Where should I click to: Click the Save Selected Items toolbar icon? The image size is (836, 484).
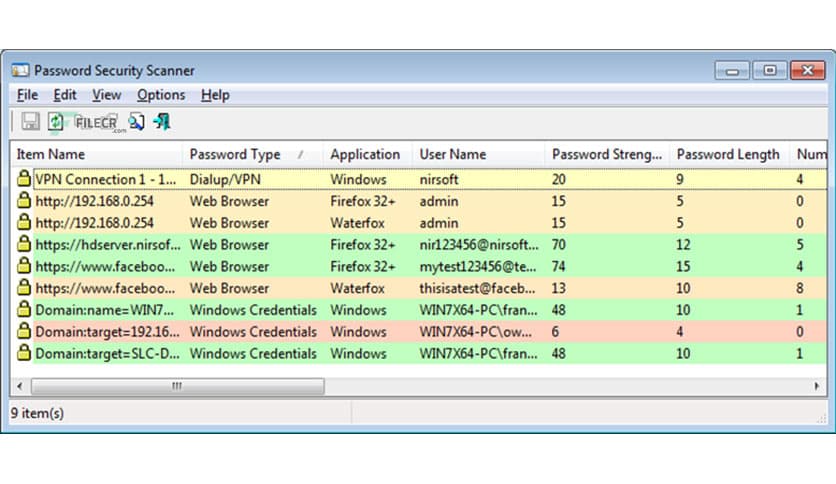click(30, 122)
